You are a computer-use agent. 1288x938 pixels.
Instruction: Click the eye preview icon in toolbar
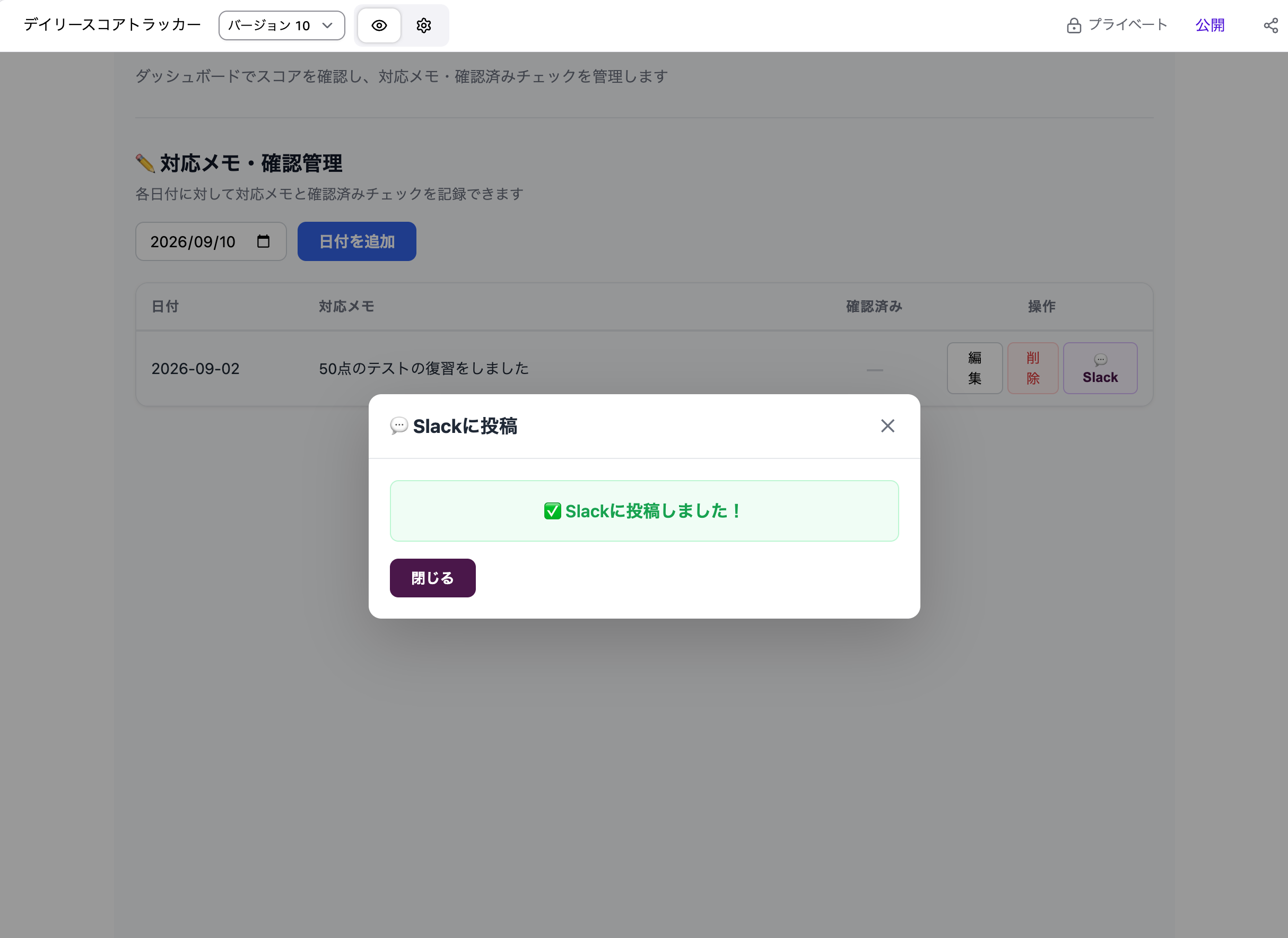379,25
